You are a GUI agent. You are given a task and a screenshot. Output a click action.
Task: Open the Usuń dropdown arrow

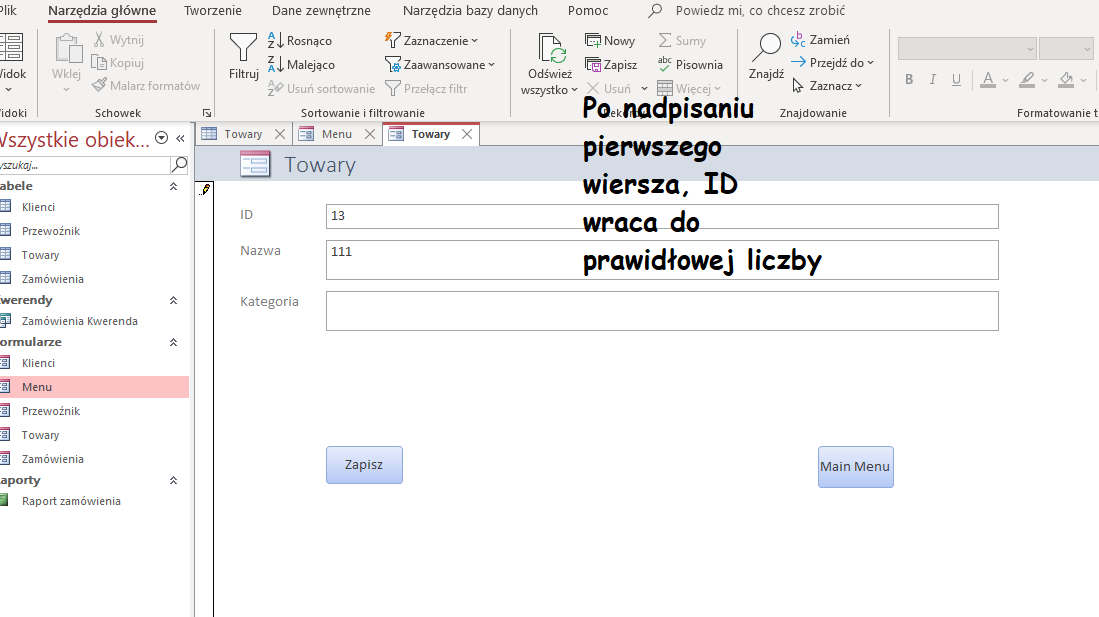pyautogui.click(x=644, y=88)
